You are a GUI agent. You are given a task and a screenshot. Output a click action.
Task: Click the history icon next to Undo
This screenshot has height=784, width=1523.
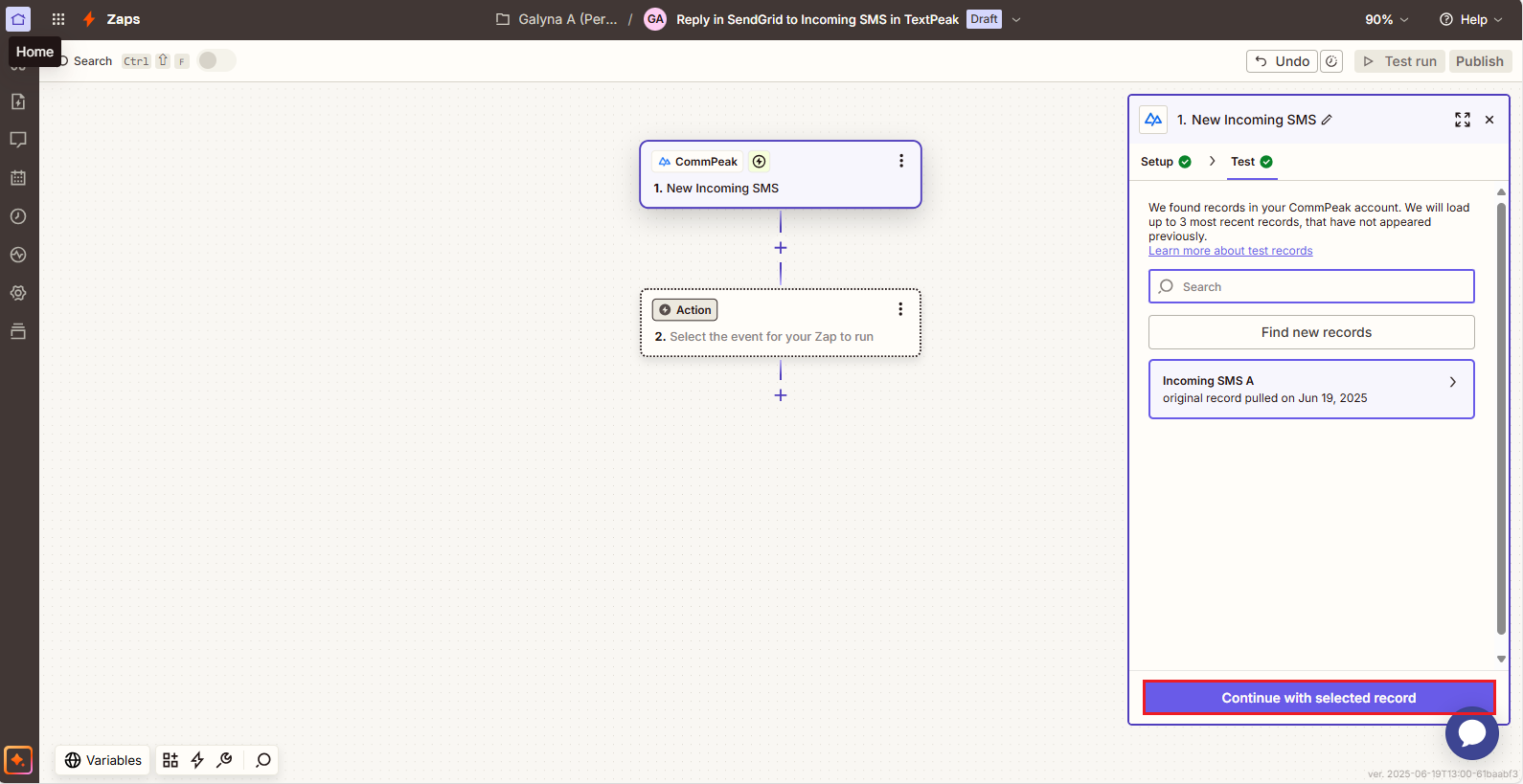pyautogui.click(x=1331, y=61)
